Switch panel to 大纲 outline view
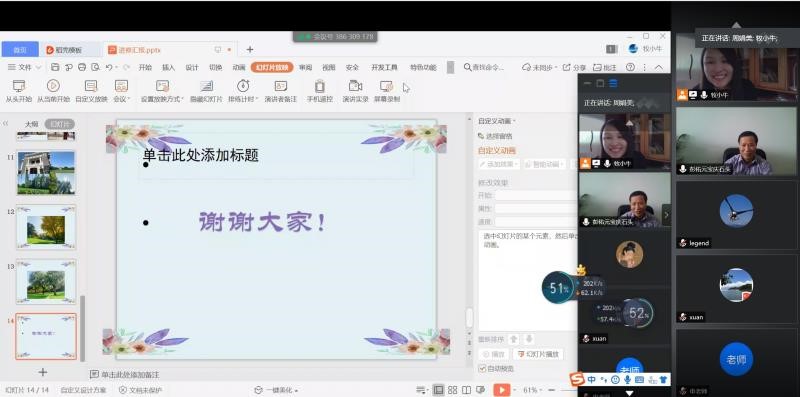Viewport: 800px width, 397px height. (32, 124)
